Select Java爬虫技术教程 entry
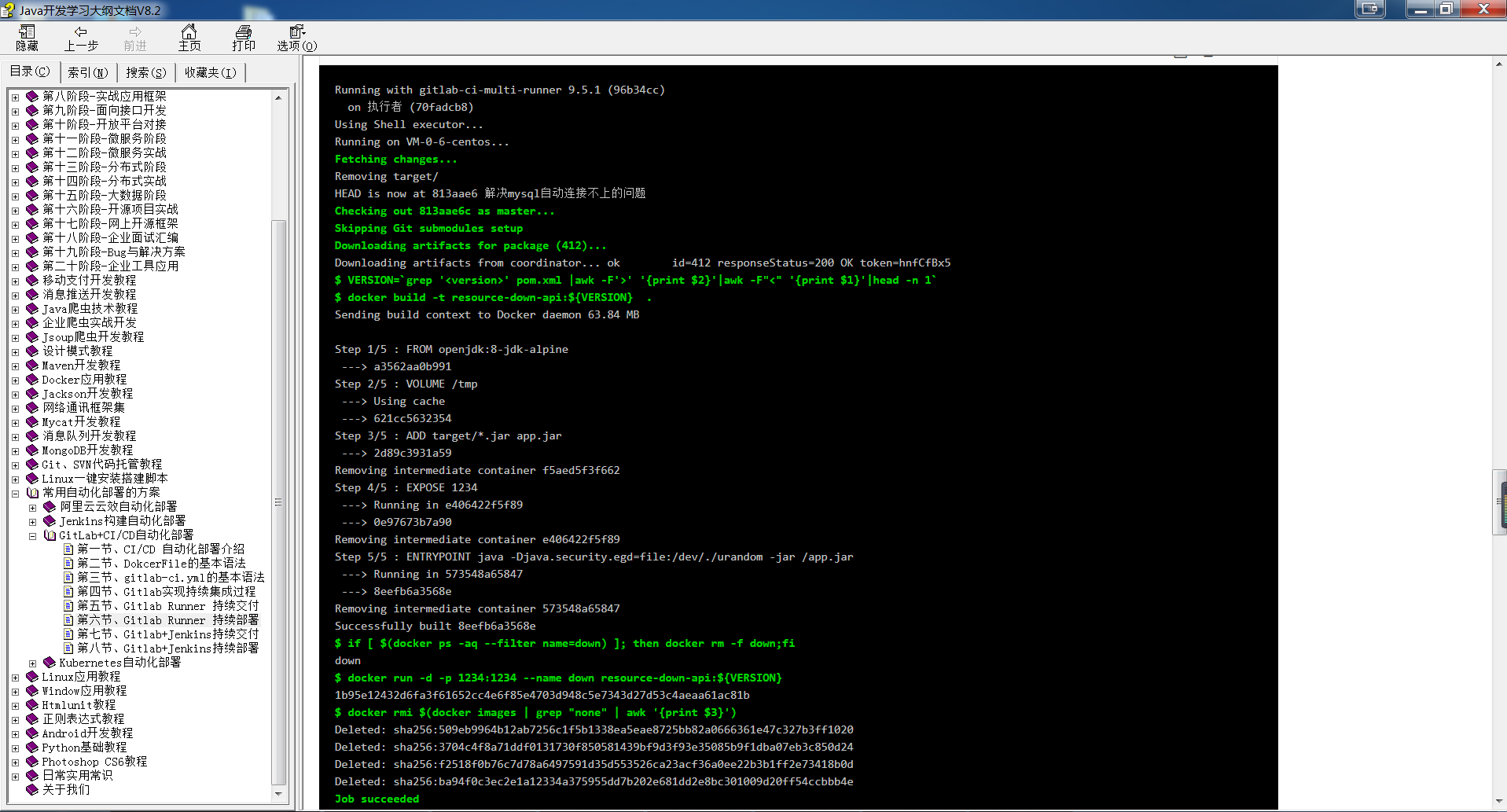Viewport: 1507px width, 812px height. point(90,309)
